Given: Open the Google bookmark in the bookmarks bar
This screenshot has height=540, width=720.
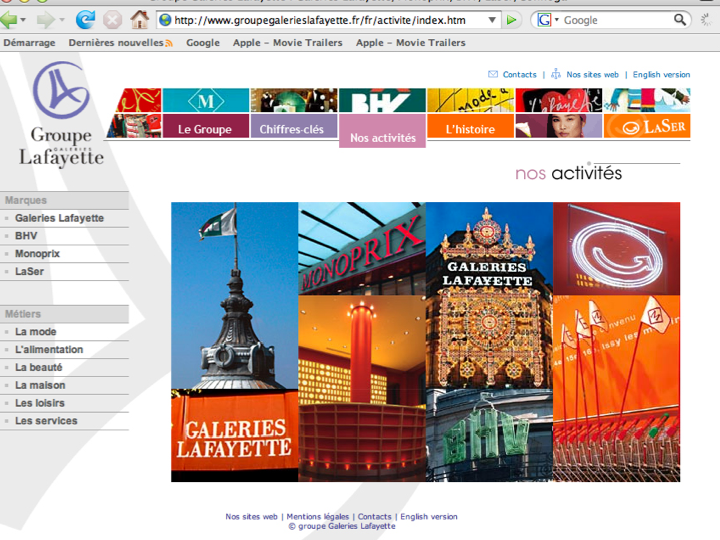Looking at the screenshot, I should click(202, 43).
